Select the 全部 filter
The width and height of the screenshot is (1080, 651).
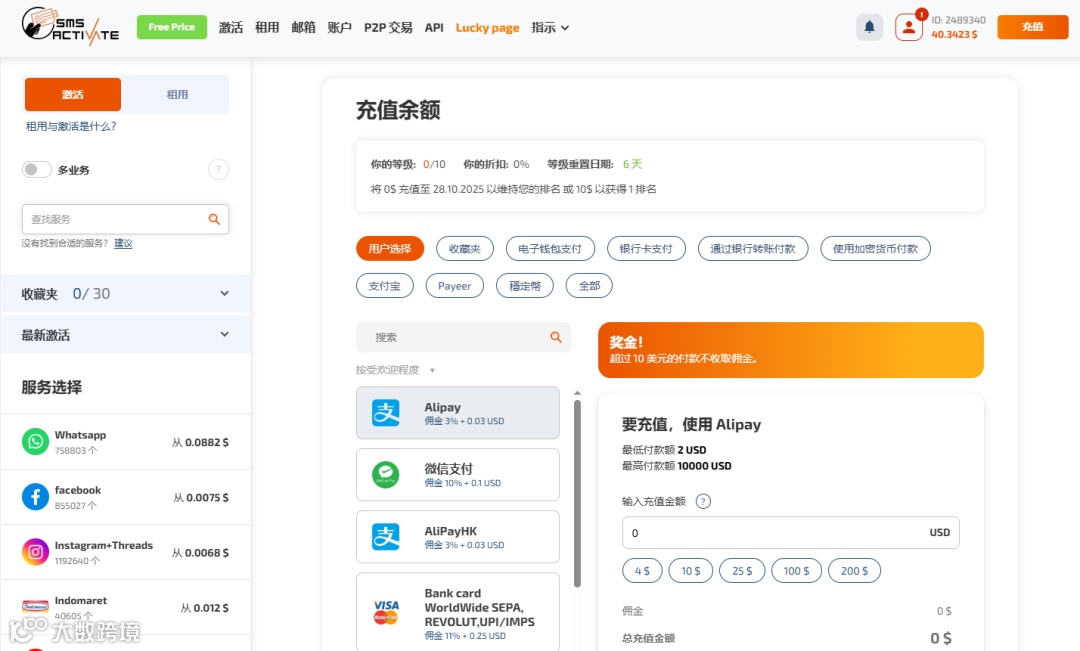589,286
